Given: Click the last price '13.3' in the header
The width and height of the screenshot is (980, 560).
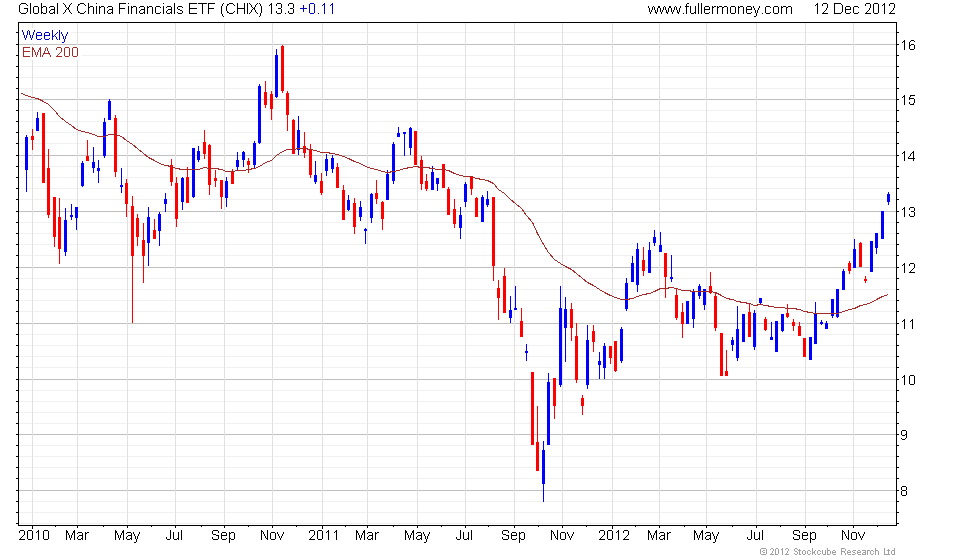Looking at the screenshot, I should (x=281, y=9).
